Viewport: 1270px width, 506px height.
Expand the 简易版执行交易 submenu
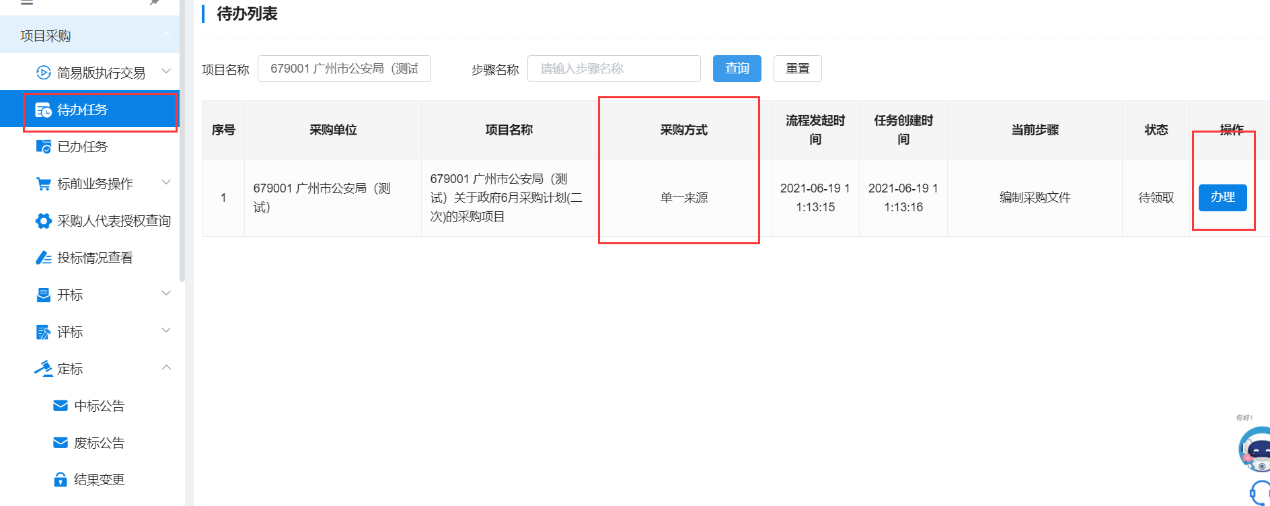click(x=166, y=72)
